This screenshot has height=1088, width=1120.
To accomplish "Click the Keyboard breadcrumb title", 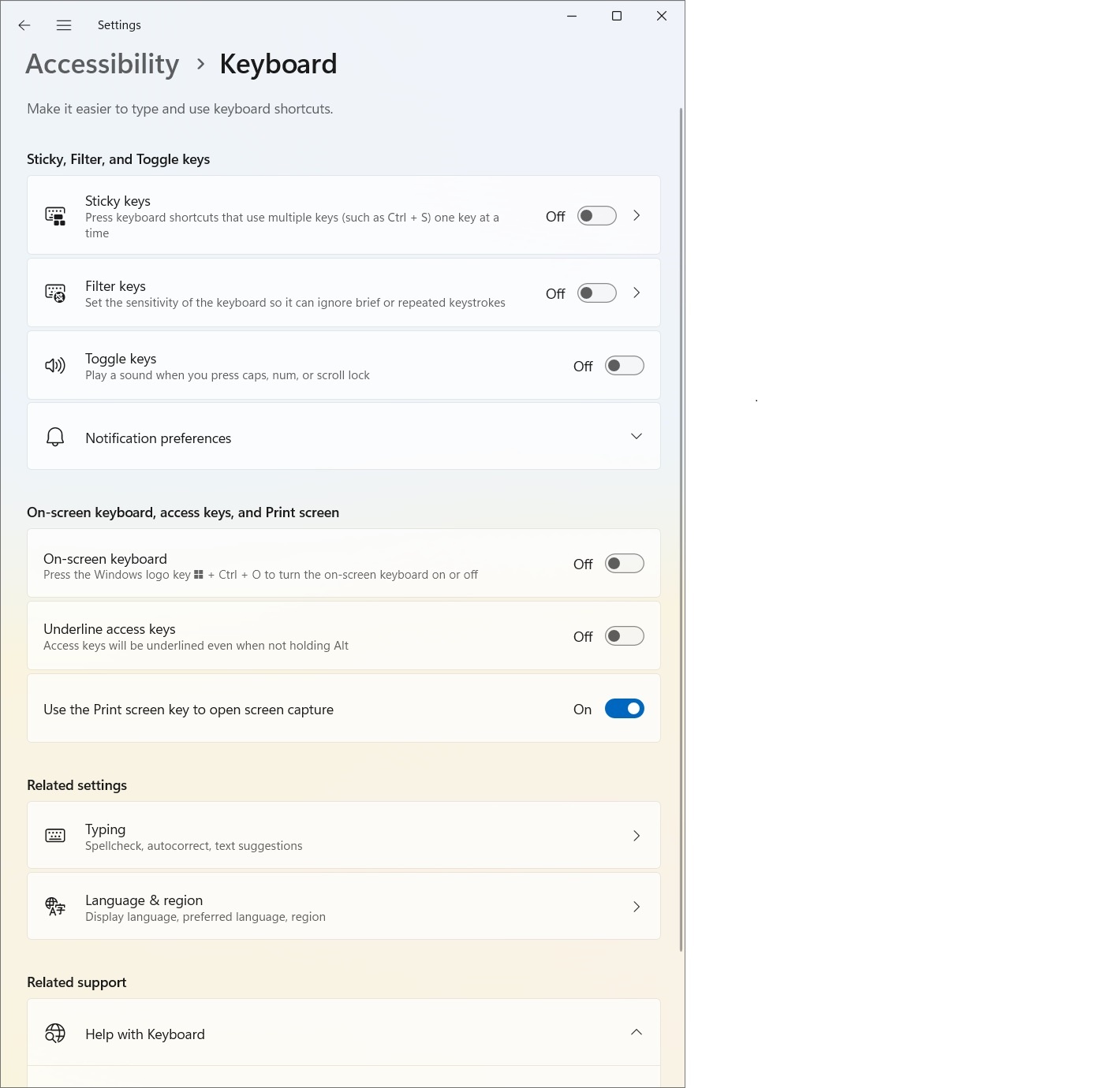I will coord(278,64).
